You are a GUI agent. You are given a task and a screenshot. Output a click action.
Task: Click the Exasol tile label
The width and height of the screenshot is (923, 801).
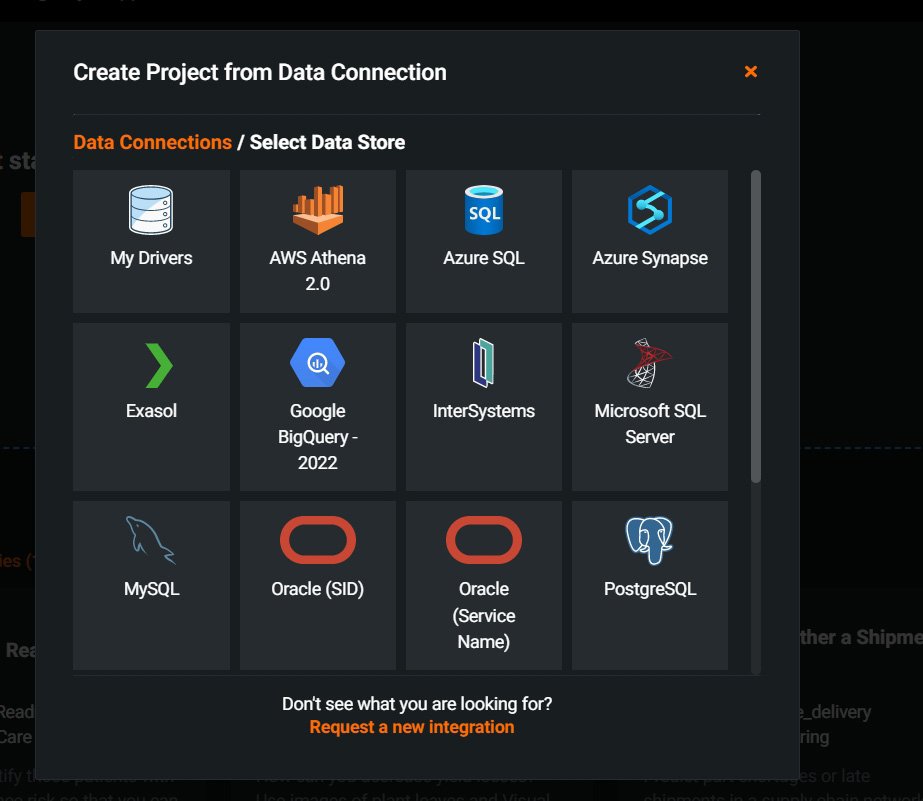coord(151,411)
